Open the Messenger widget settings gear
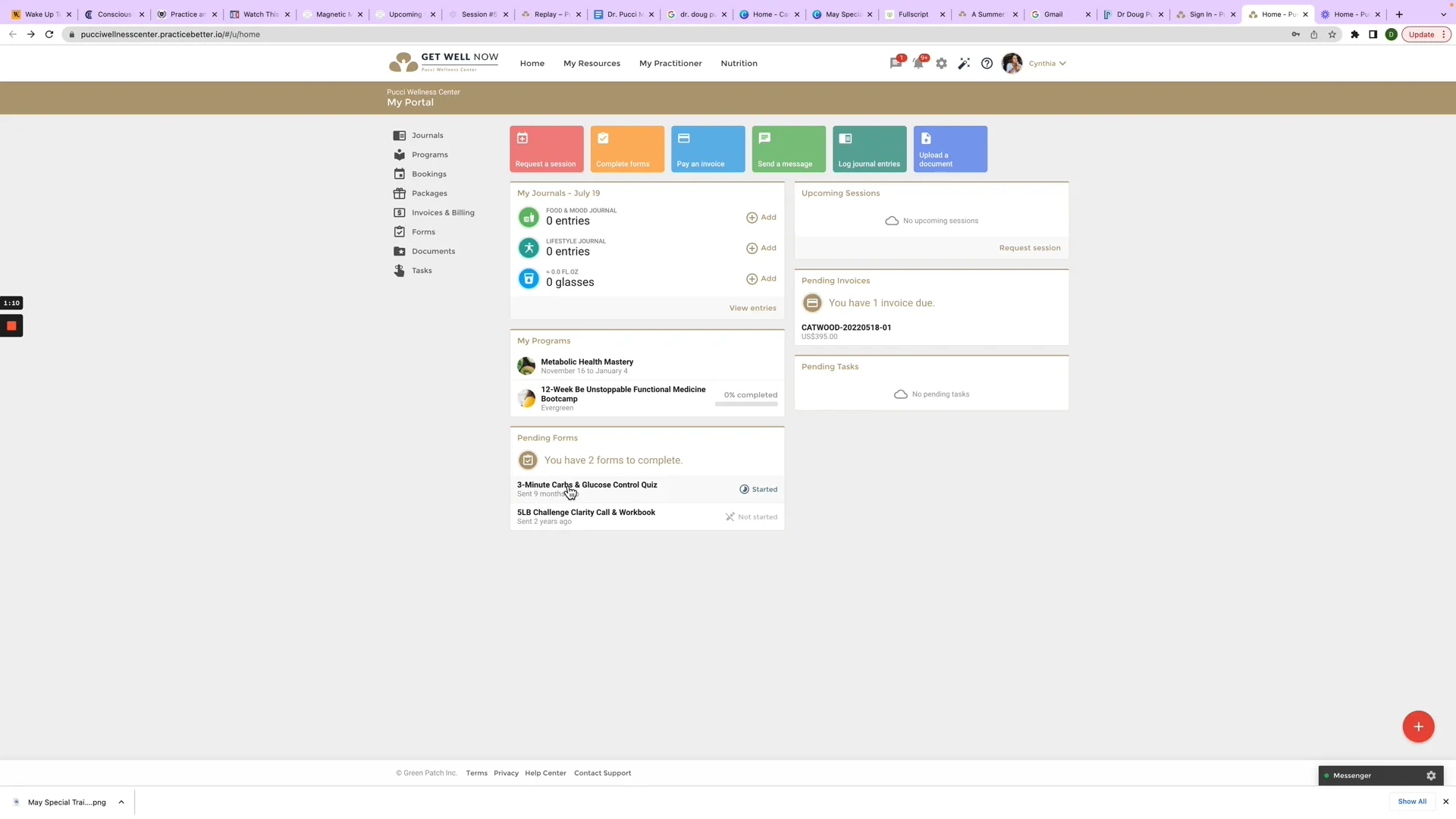1456x819 pixels. (x=1431, y=775)
